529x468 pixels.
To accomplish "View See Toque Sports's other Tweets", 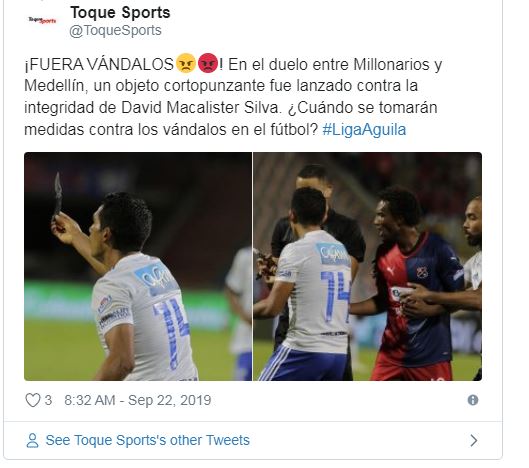I will coord(147,440).
